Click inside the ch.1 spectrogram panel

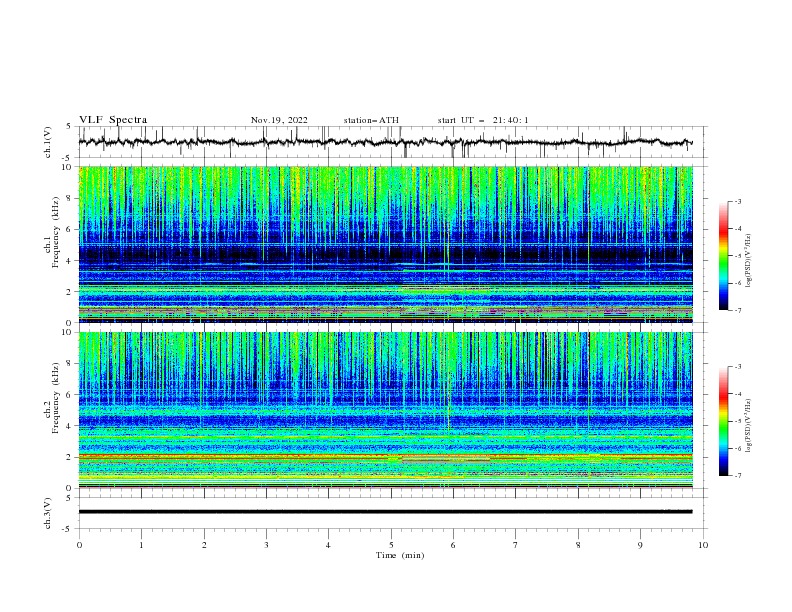(x=386, y=244)
